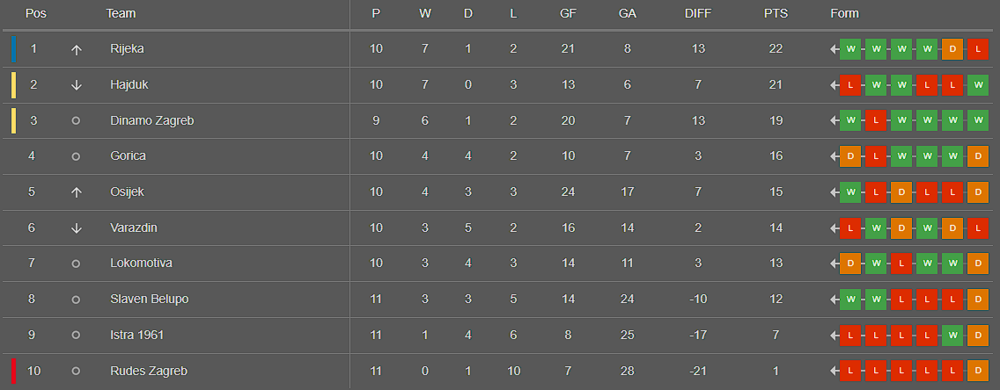
Task: Click Dinamo Zagreb's unchanged-position circle icon
Action: 76,120
